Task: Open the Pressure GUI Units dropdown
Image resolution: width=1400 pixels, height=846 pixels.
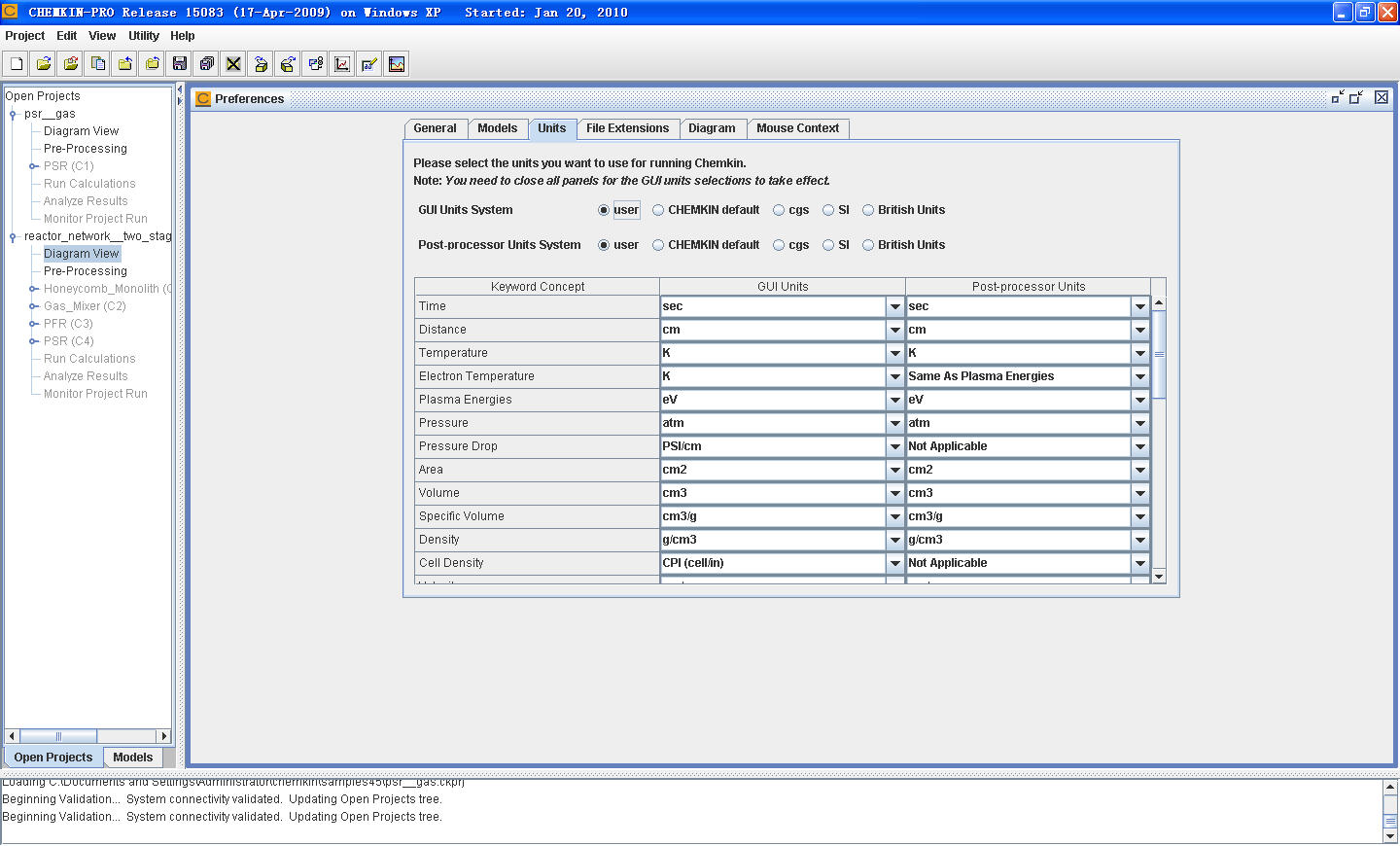Action: [x=894, y=423]
